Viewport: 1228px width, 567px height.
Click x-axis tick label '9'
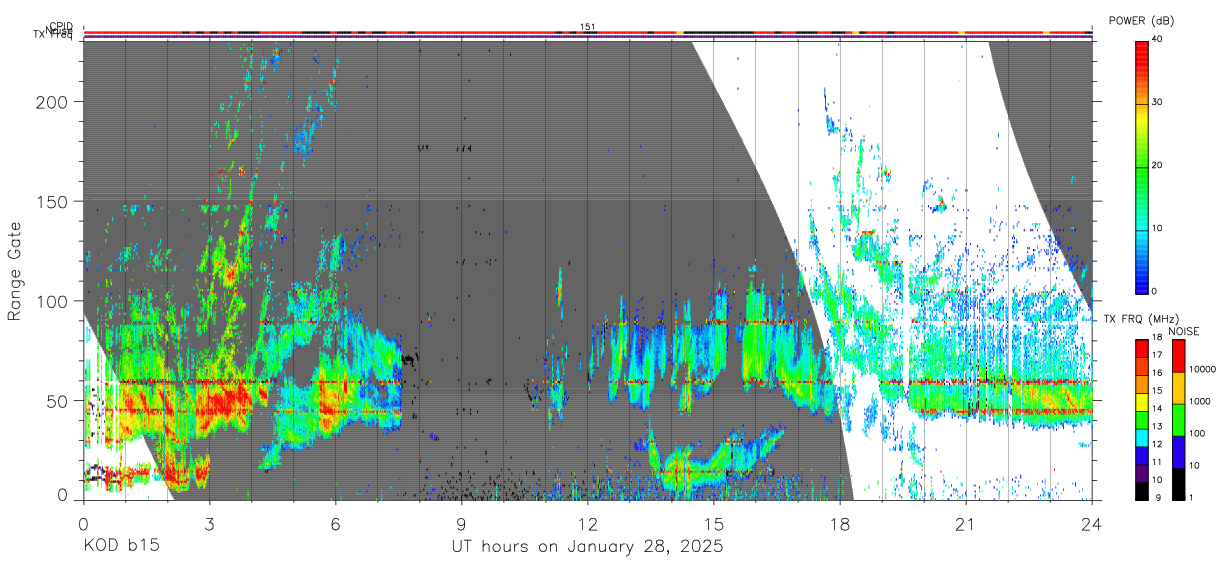point(461,523)
